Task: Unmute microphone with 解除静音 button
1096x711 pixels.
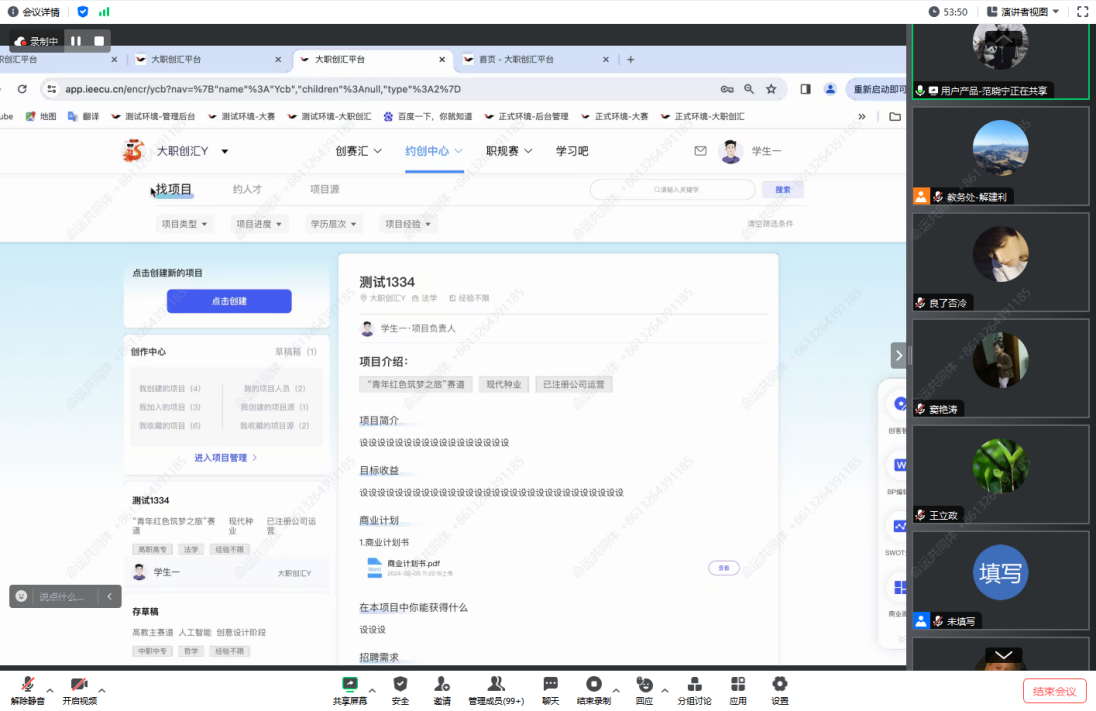Action: pos(28,688)
